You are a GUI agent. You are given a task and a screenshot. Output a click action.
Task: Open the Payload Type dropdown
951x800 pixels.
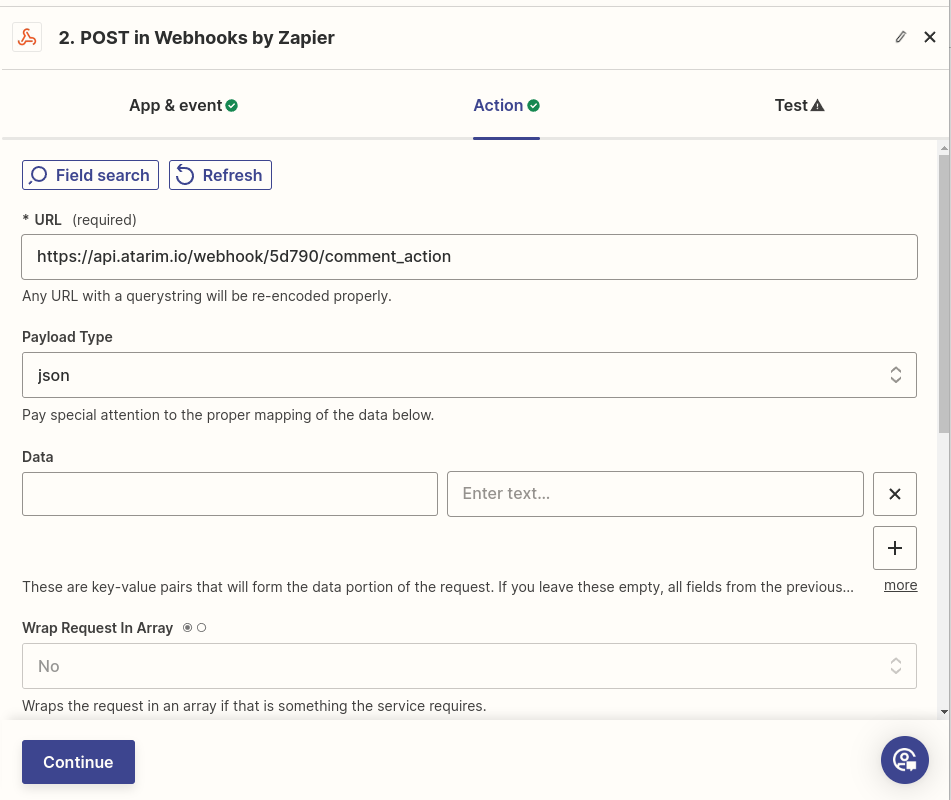[469, 375]
